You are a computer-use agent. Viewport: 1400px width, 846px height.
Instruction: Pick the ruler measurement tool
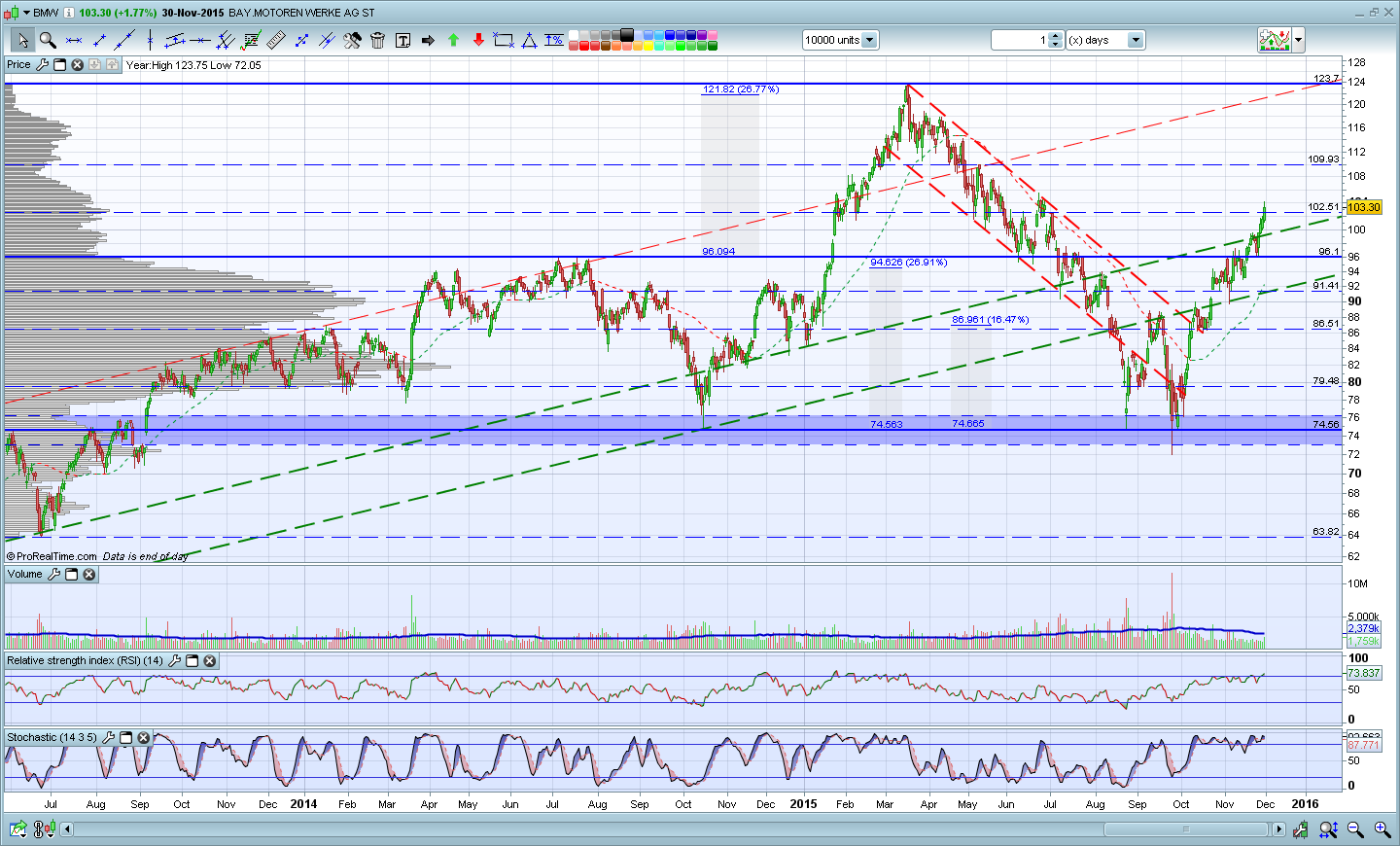(x=276, y=40)
